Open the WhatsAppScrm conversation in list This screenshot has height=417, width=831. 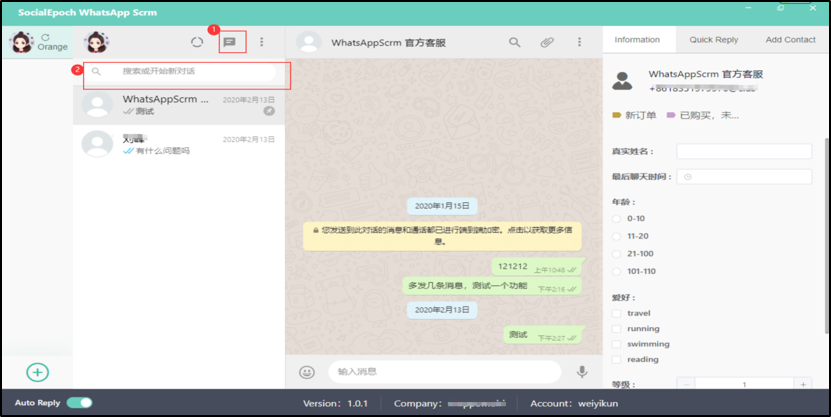179,105
